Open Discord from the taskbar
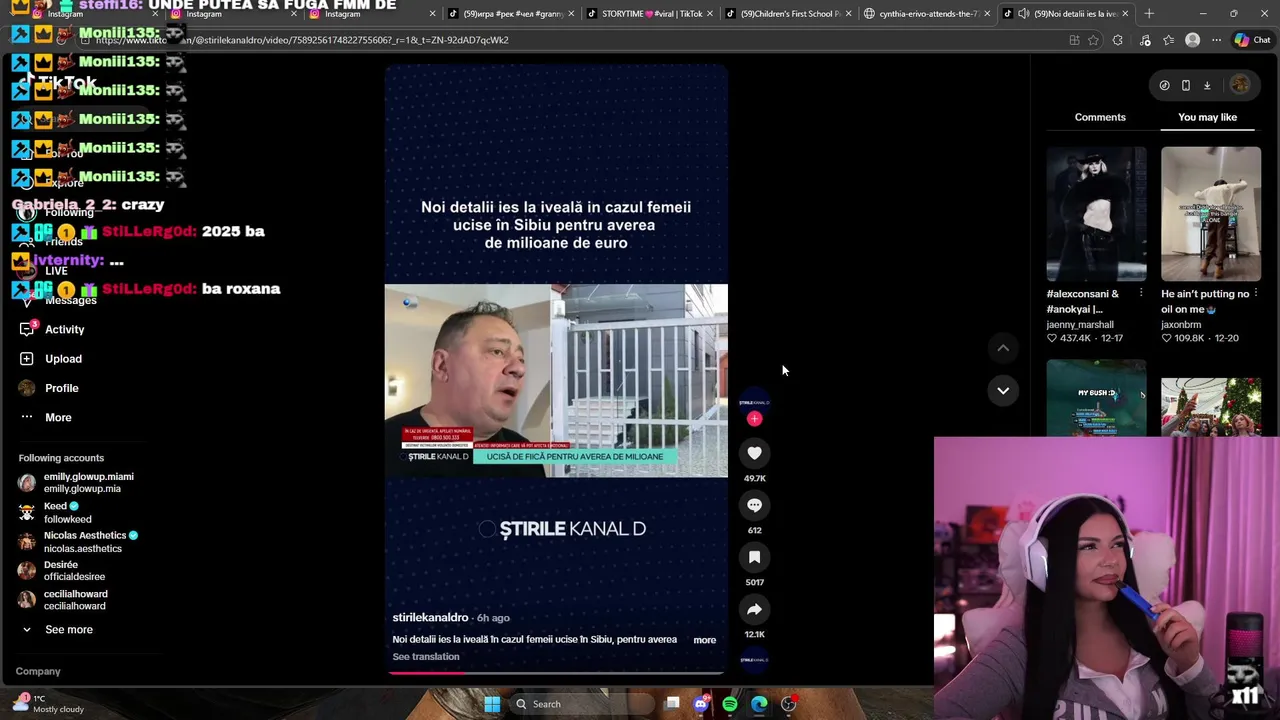1280x720 pixels. (x=700, y=704)
